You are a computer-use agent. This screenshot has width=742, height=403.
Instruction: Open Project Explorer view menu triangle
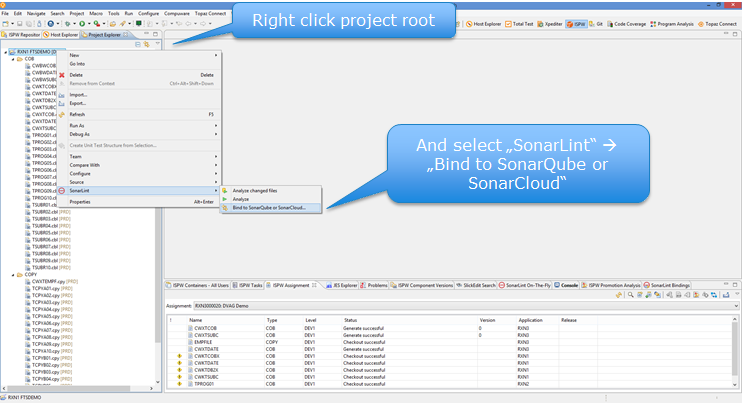158,44
